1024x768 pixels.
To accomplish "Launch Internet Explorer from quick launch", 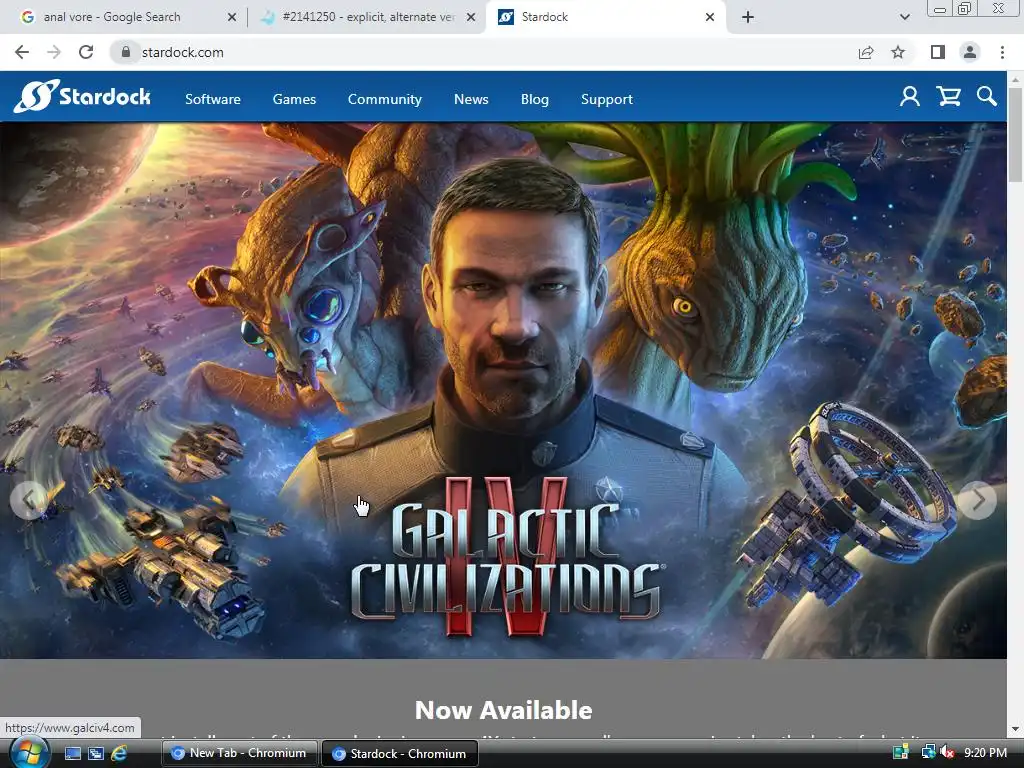I will point(119,754).
